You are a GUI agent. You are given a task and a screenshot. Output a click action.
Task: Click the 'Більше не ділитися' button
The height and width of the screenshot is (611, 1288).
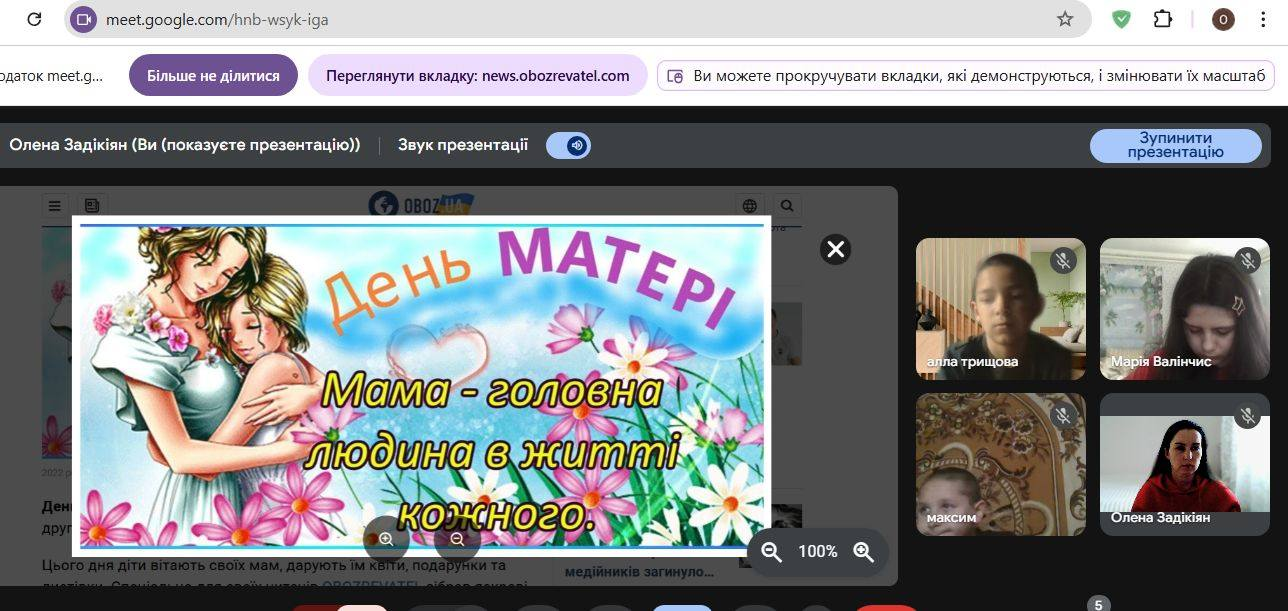pos(213,75)
